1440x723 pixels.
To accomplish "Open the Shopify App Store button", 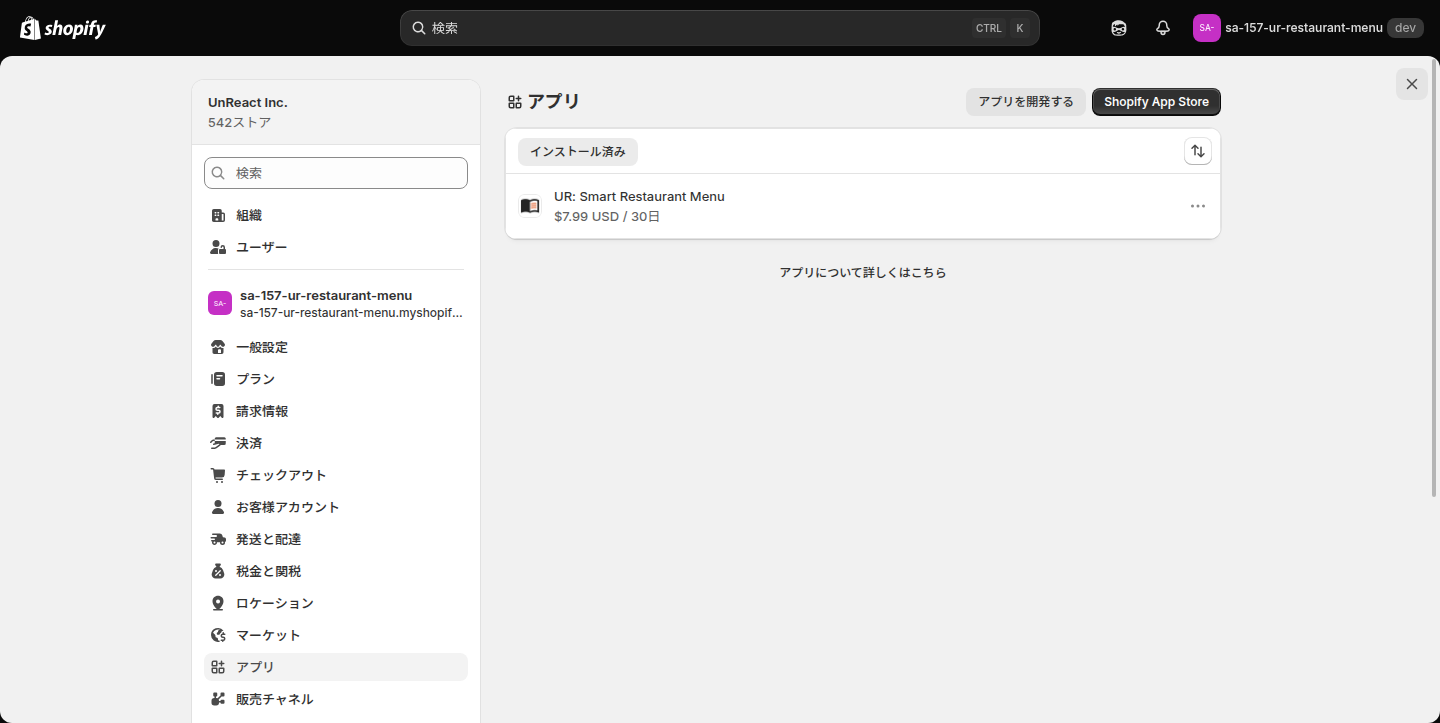I will (1156, 102).
